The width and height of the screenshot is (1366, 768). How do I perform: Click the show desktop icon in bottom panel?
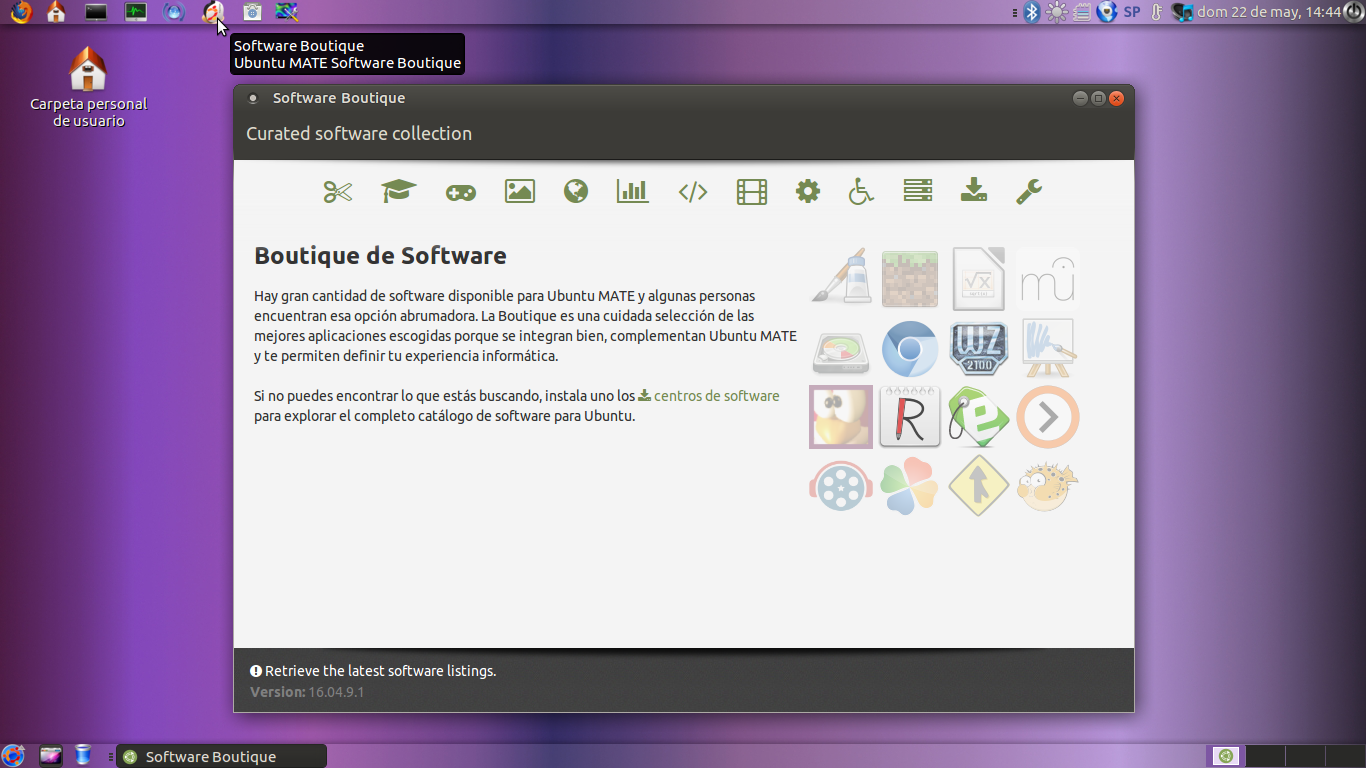point(51,756)
